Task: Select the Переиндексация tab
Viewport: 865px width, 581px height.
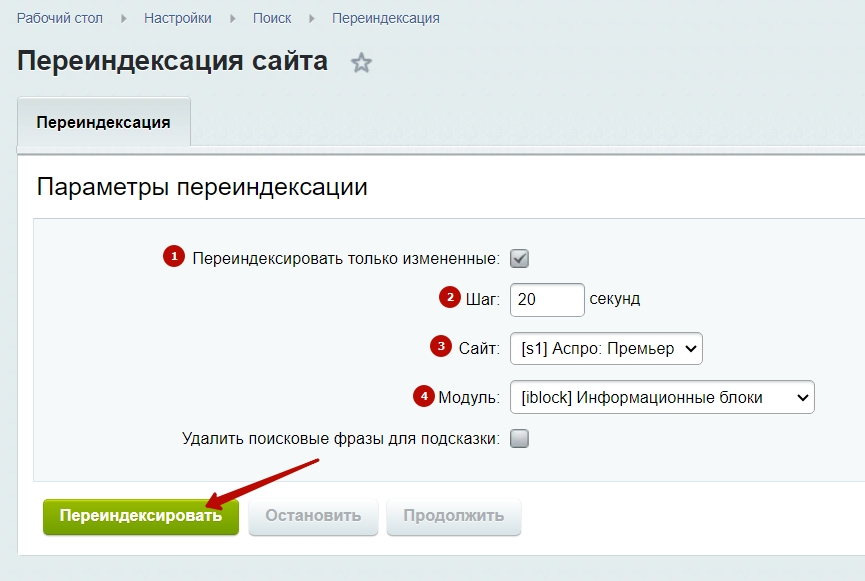Action: point(104,122)
